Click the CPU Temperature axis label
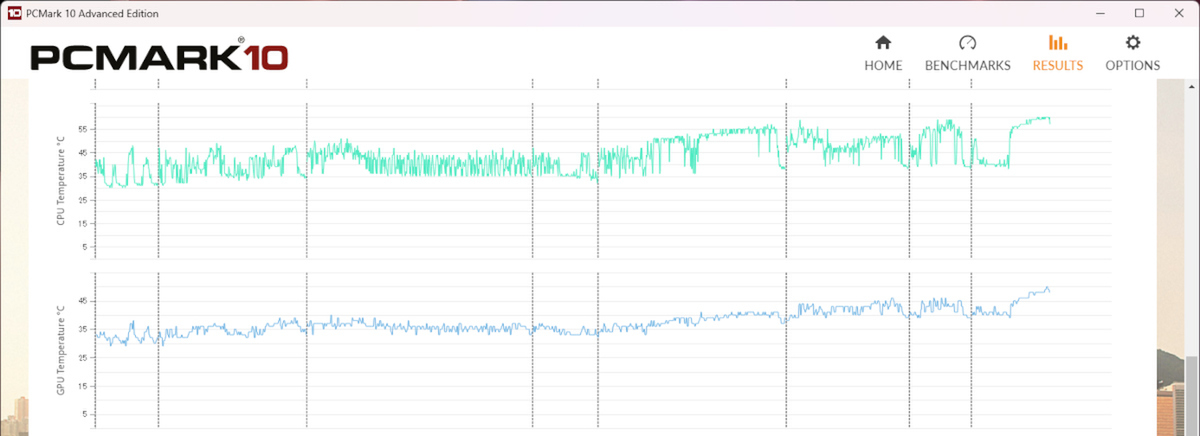Image resolution: width=1200 pixels, height=436 pixels. [60, 178]
